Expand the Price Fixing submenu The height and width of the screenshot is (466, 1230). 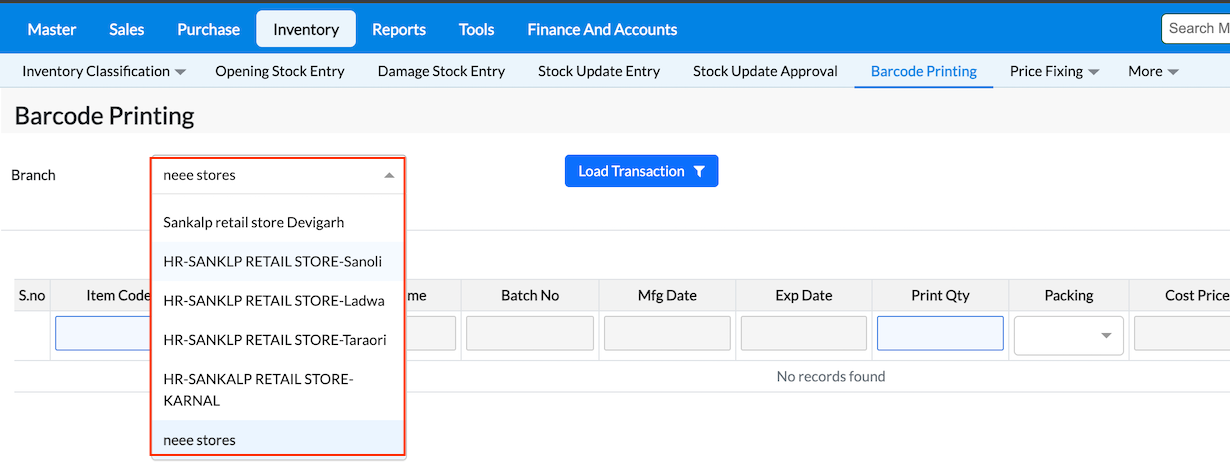point(1054,71)
